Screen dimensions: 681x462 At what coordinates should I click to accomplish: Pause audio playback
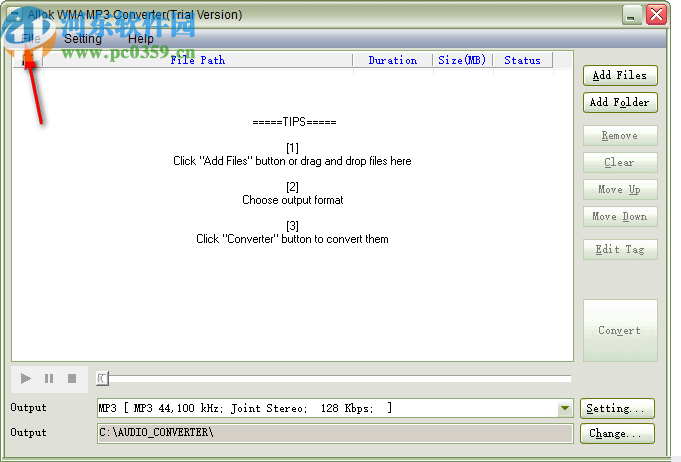click(x=49, y=379)
